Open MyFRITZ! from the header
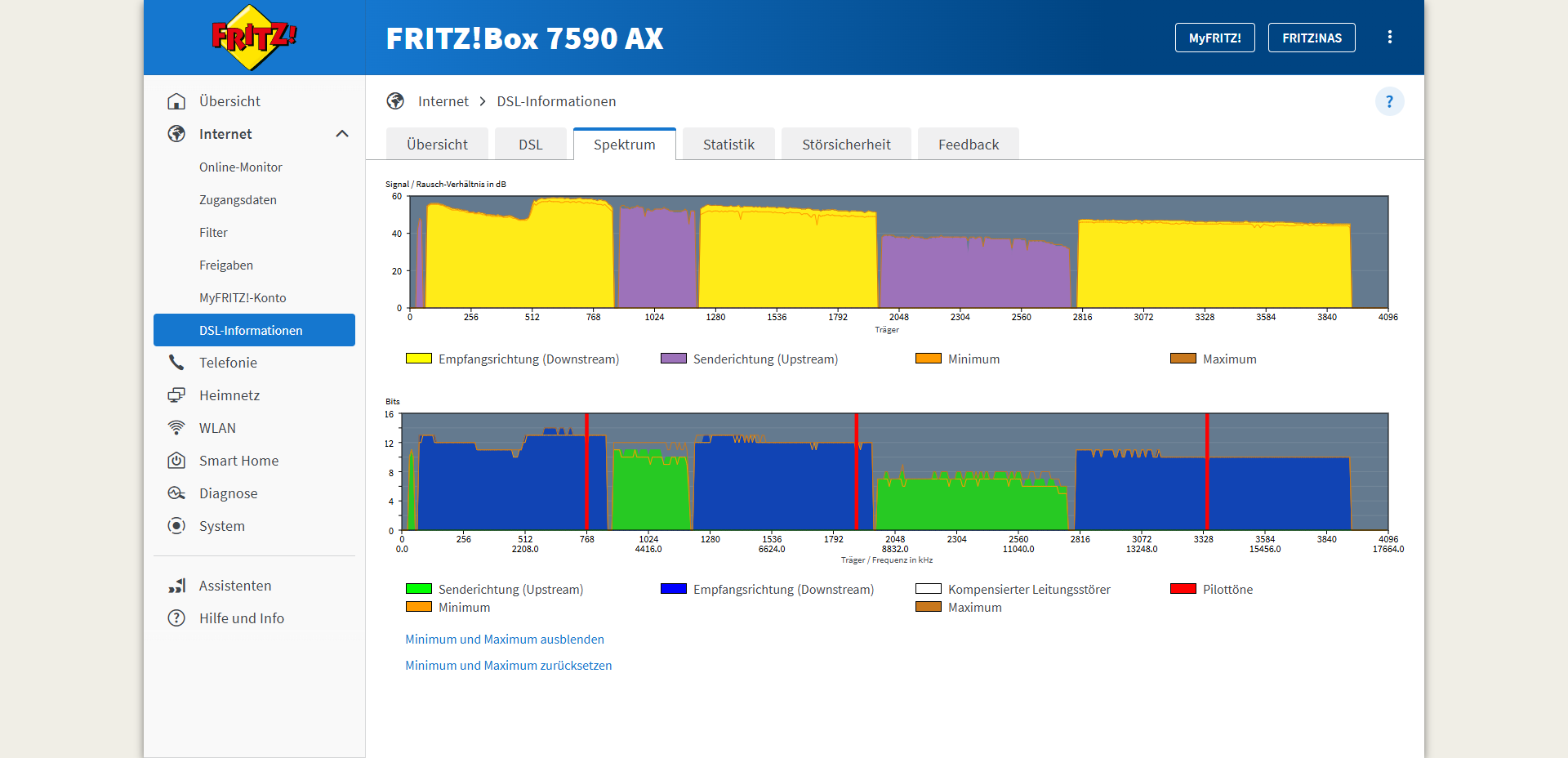Image resolution: width=1568 pixels, height=758 pixels. (1214, 38)
